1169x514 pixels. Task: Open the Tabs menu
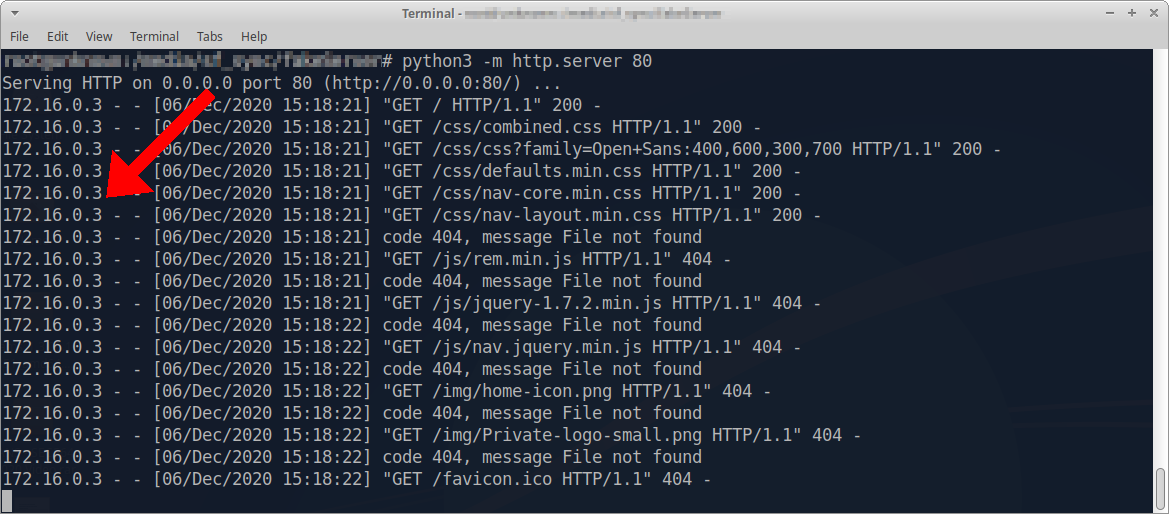pos(210,36)
